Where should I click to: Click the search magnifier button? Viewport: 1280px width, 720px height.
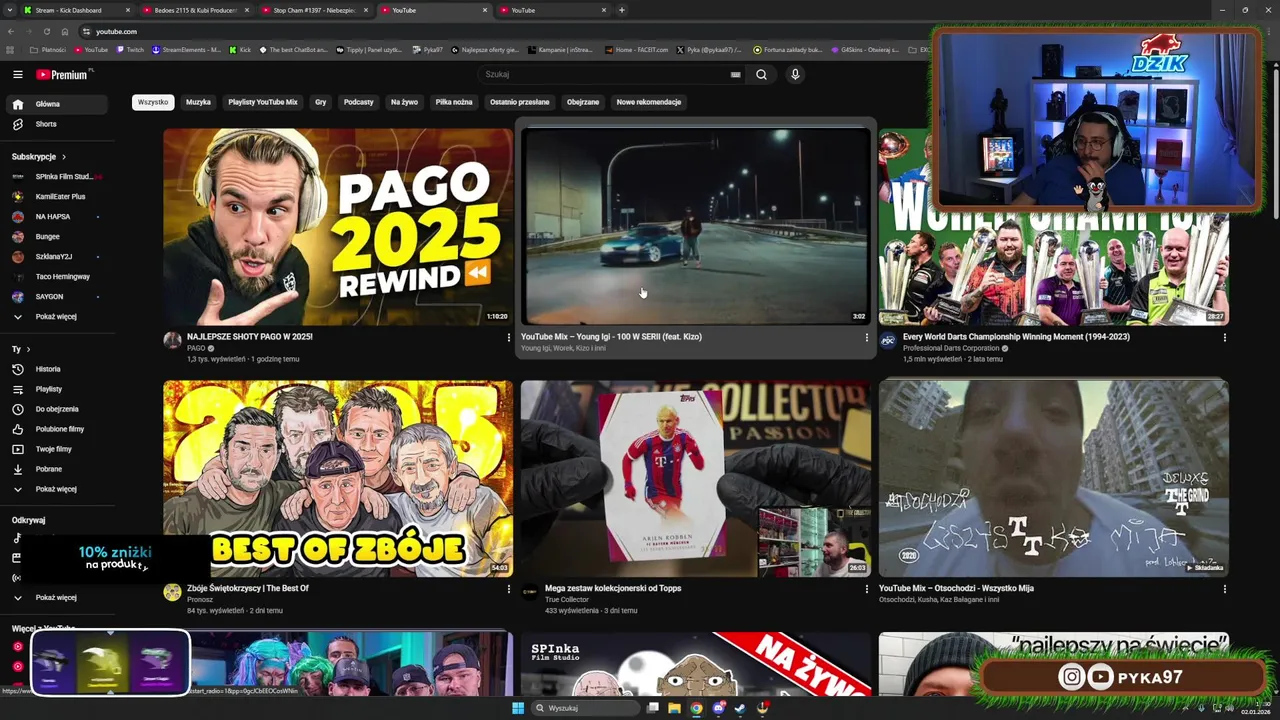(x=761, y=74)
